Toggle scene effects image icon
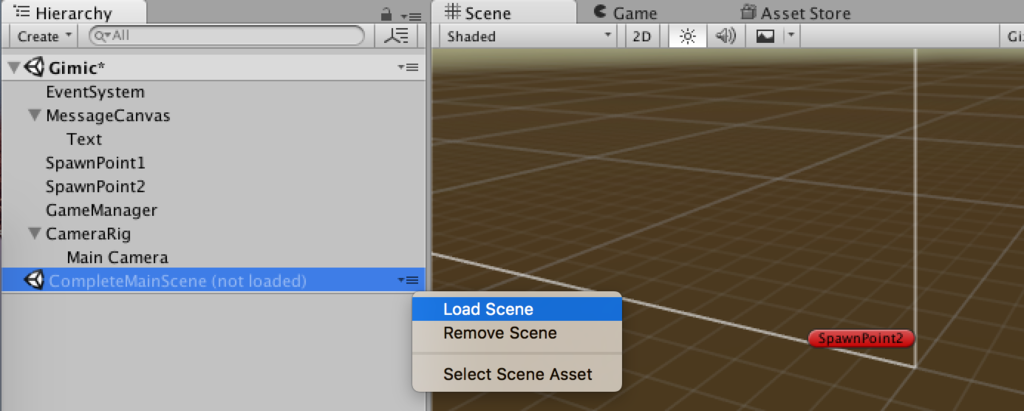The width and height of the screenshot is (1024, 411). pos(765,37)
